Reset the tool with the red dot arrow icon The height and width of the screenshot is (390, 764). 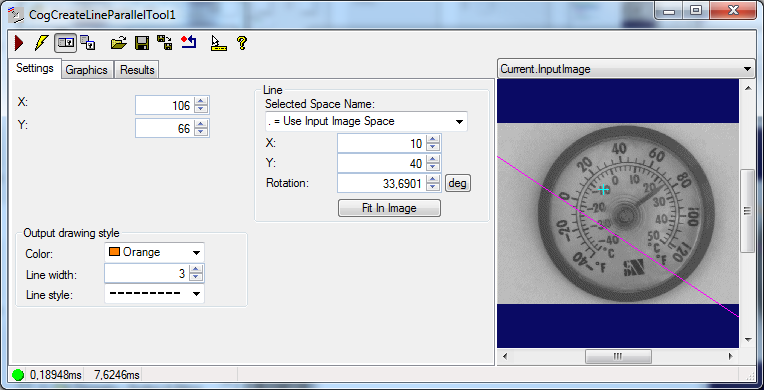click(x=189, y=43)
